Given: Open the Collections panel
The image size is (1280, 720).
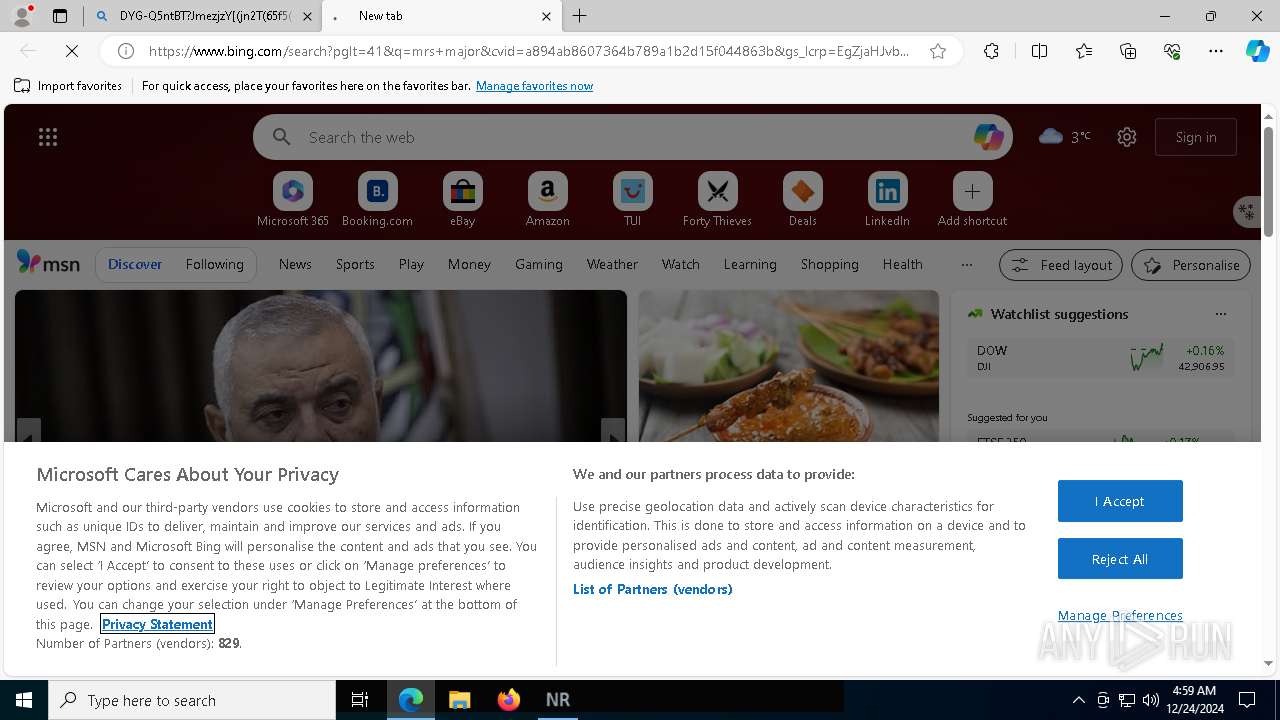Looking at the screenshot, I should [1128, 51].
